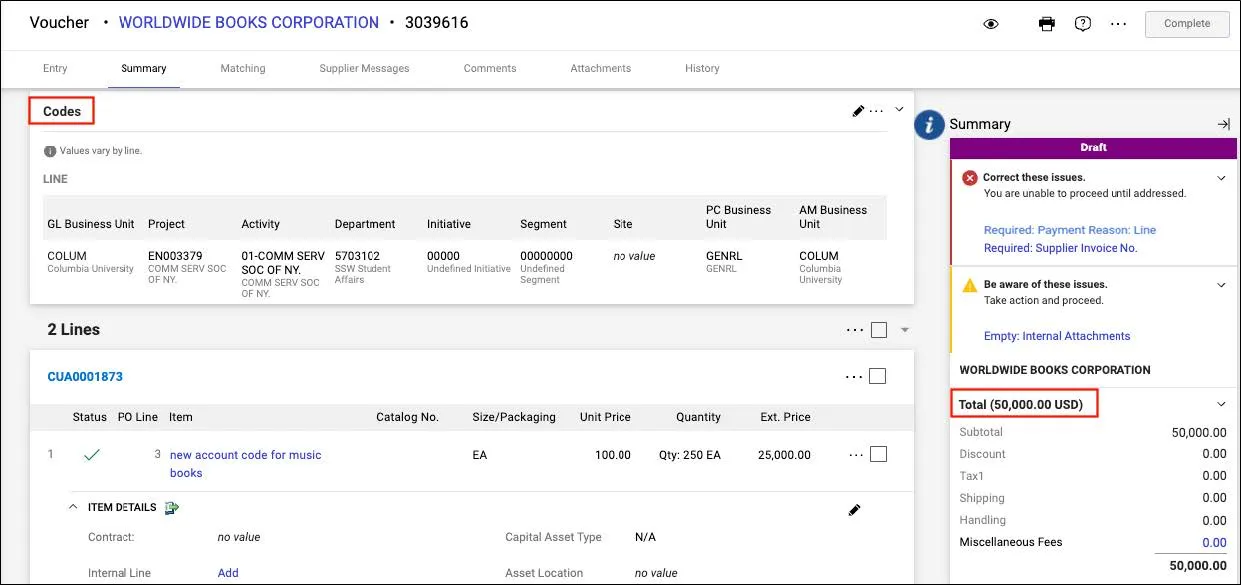1241x585 pixels.
Task: Click the Draft status bar
Action: (1094, 148)
